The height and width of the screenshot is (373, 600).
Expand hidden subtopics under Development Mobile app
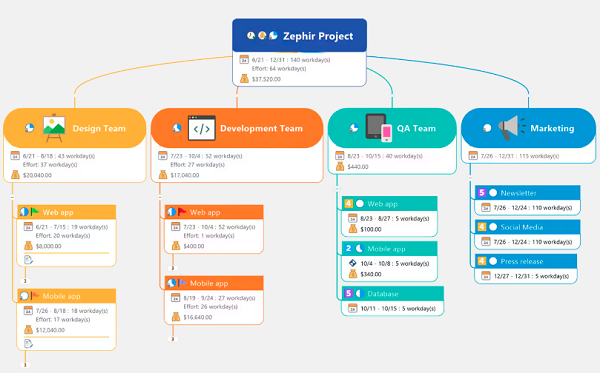pos(173,339)
